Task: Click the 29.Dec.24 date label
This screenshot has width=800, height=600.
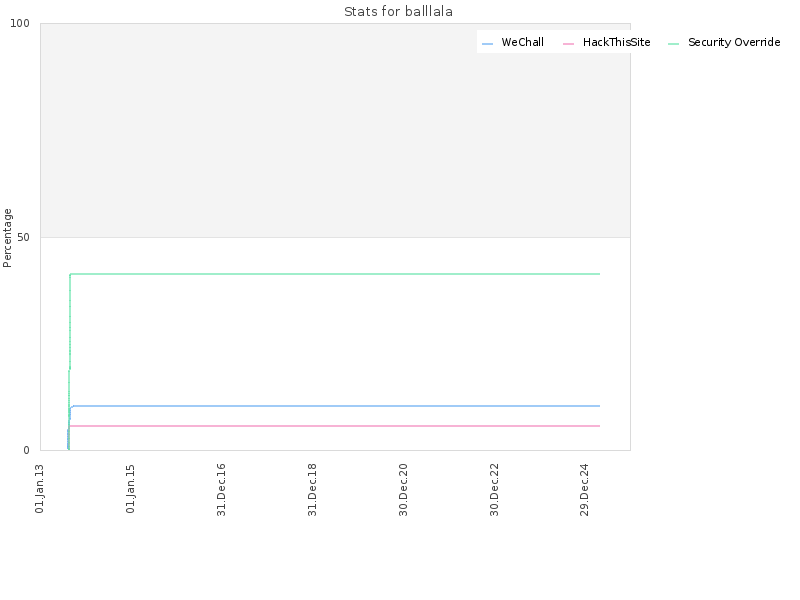Action: tap(585, 489)
